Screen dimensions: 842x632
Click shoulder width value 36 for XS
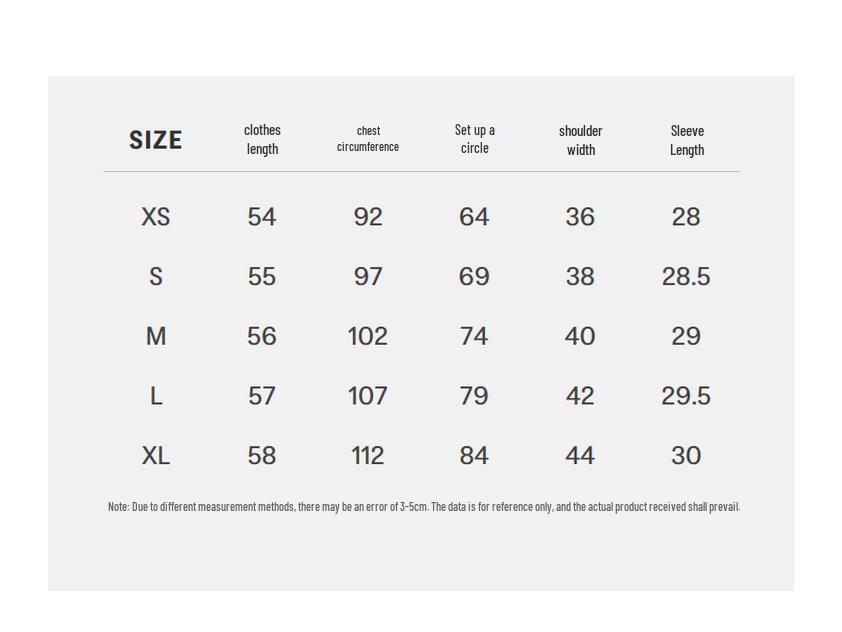[580, 217]
